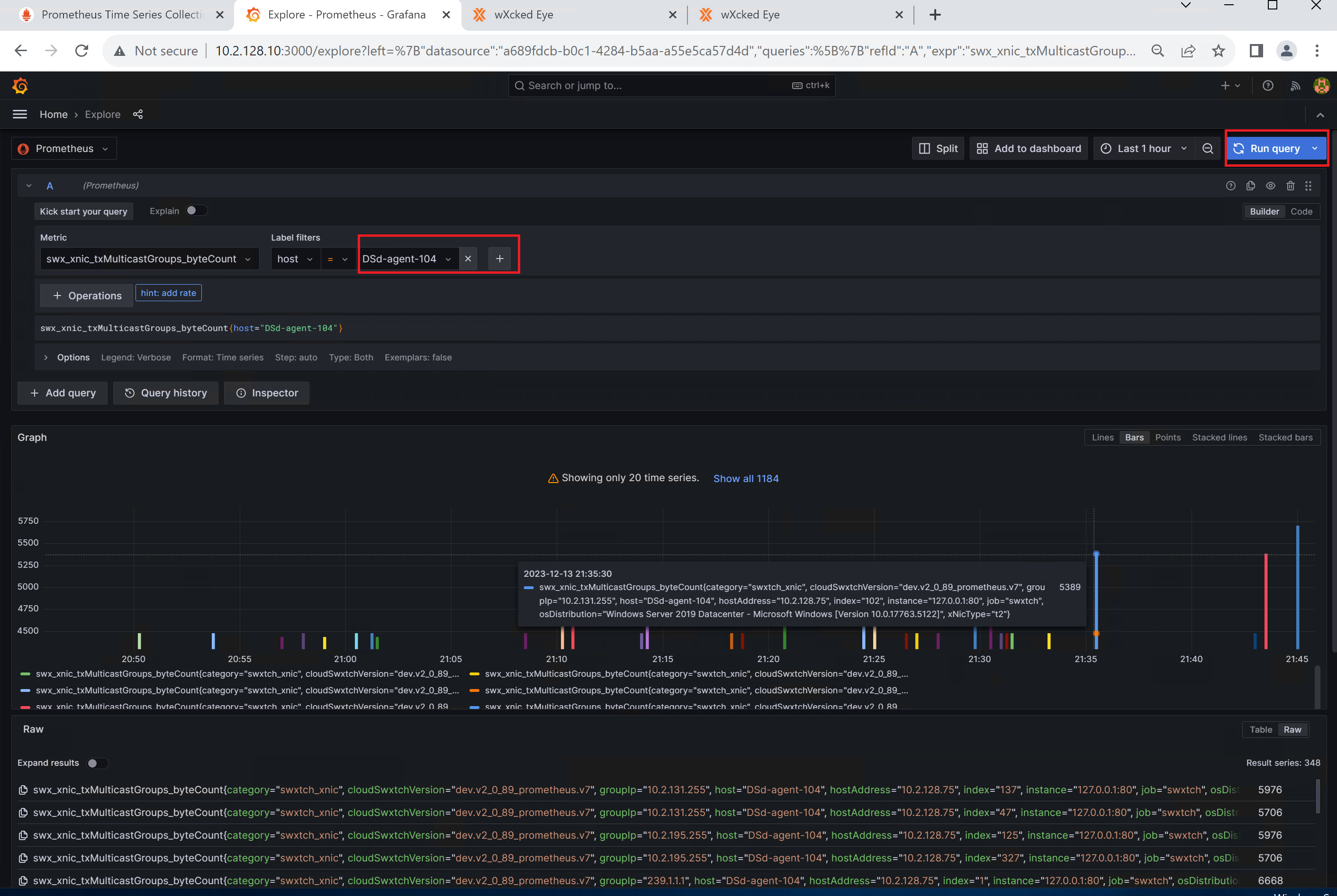Select Code query mode
Image resolution: width=1337 pixels, height=896 pixels.
pos(1301,211)
